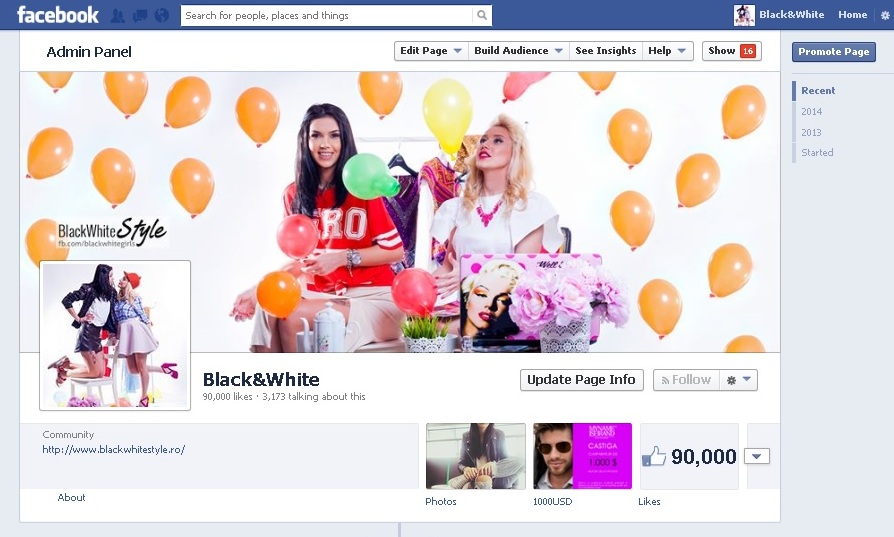Click See Insights button

(606, 51)
